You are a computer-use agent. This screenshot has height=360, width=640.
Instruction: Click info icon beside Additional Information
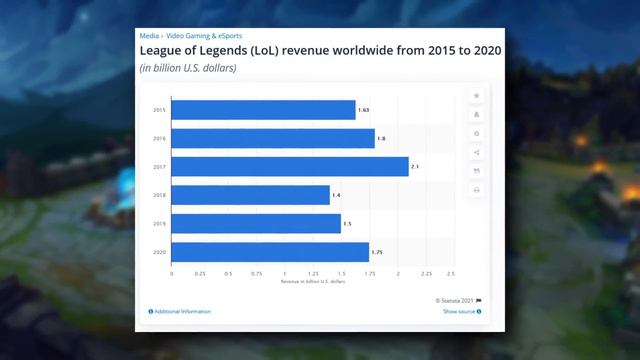point(151,311)
